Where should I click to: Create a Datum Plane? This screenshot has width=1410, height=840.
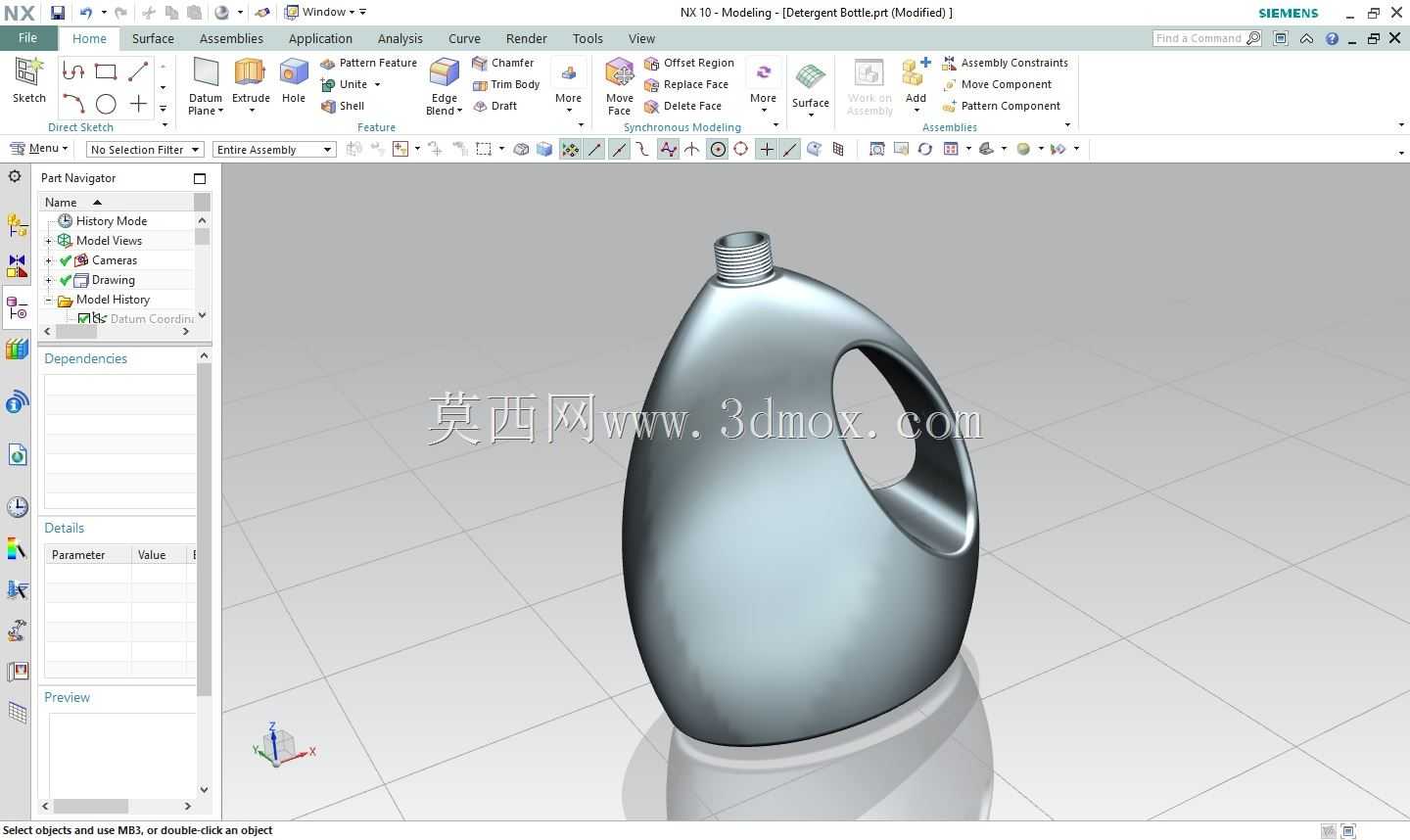click(x=206, y=86)
